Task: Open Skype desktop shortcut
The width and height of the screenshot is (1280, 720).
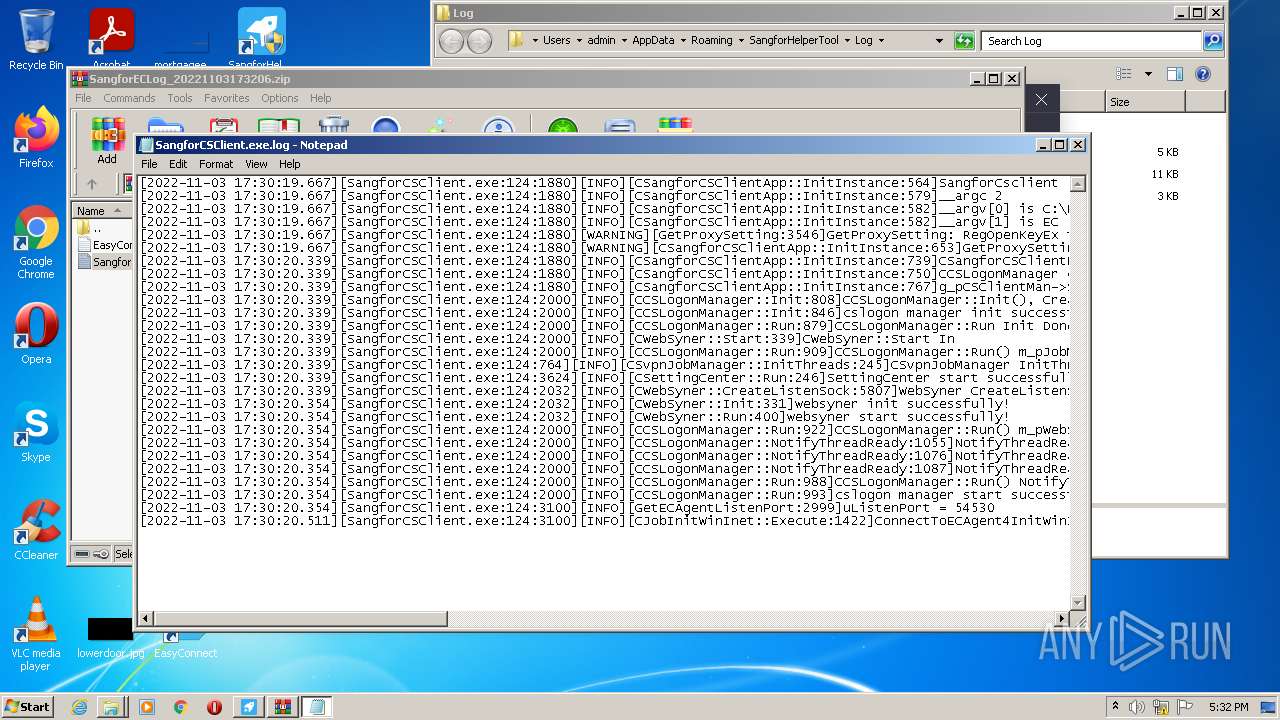Action: [x=36, y=432]
